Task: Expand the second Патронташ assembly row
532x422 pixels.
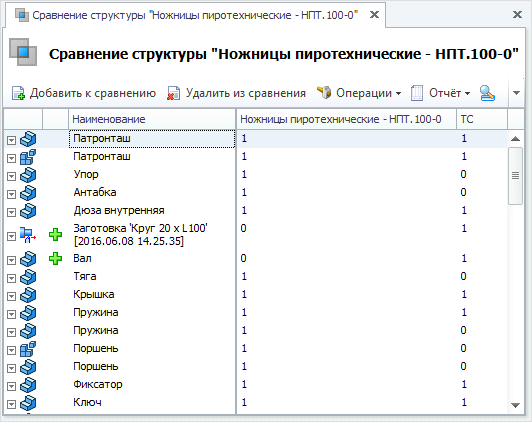Action: click(12, 158)
